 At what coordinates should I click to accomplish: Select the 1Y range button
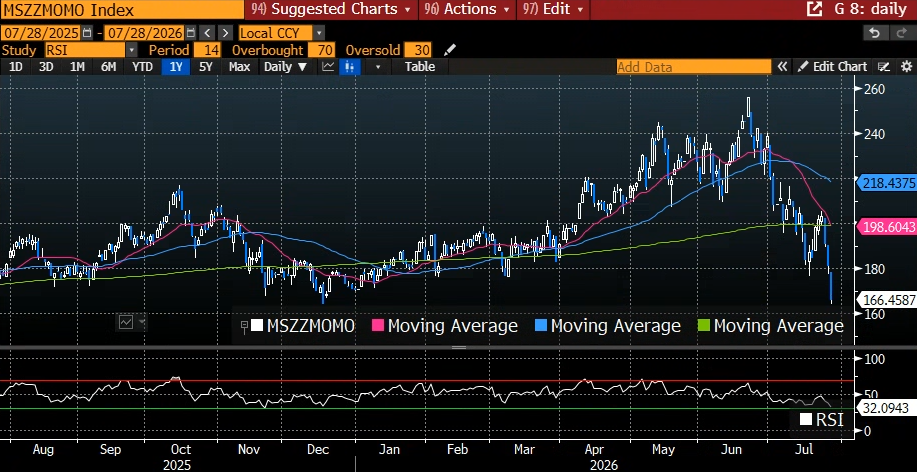coord(176,67)
